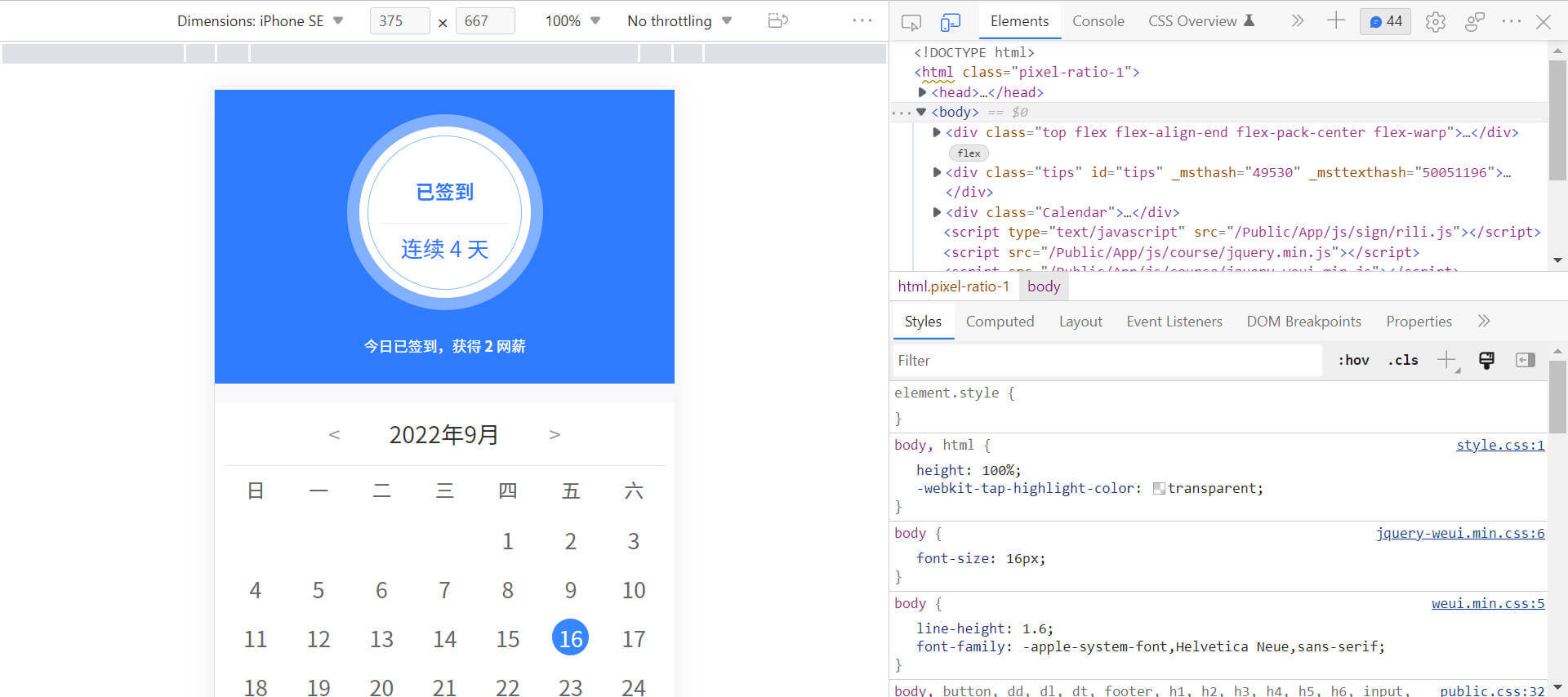Click the add new tab plus icon

point(1336,21)
